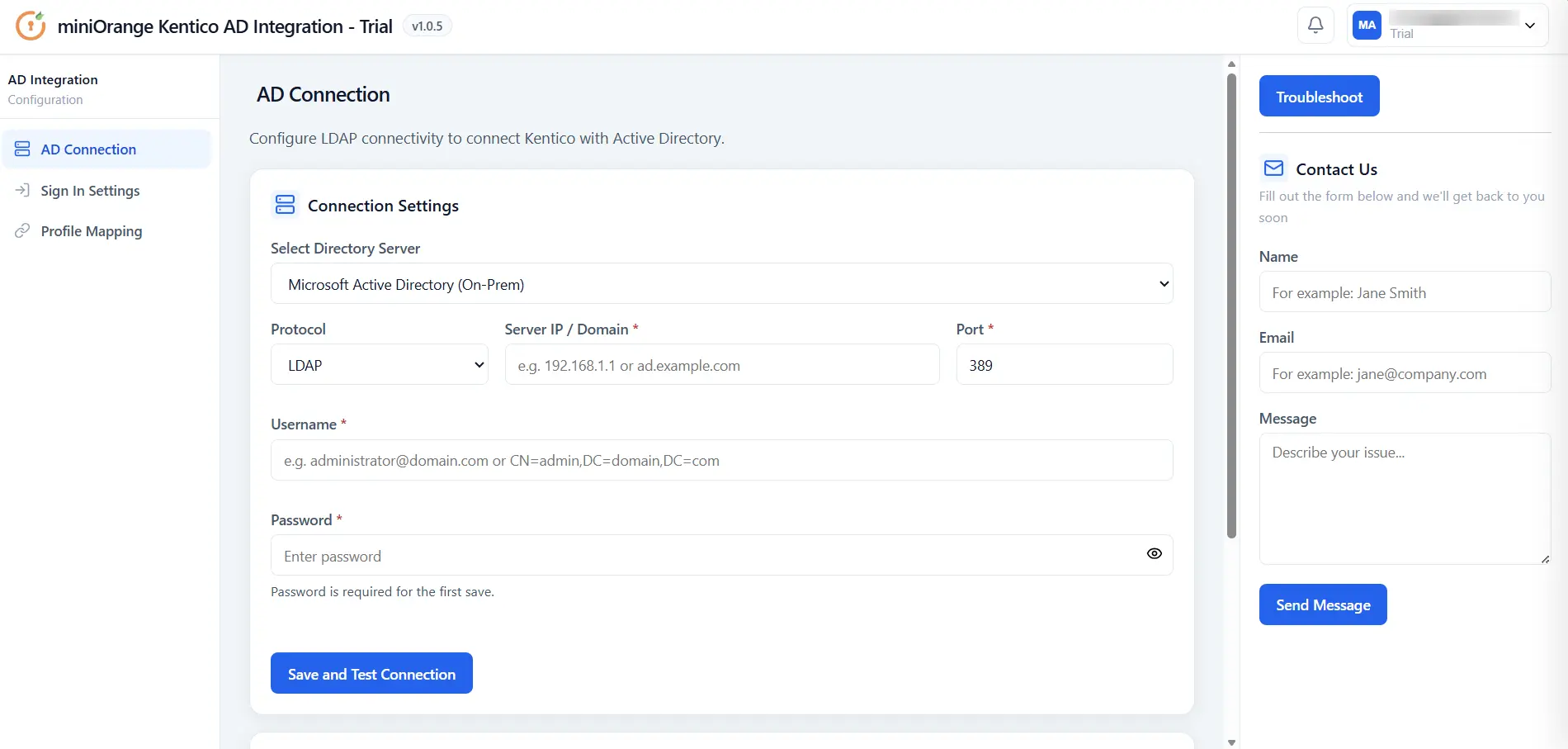The height and width of the screenshot is (749, 1568).
Task: Click the AD Integration sidebar header
Action: click(x=53, y=80)
